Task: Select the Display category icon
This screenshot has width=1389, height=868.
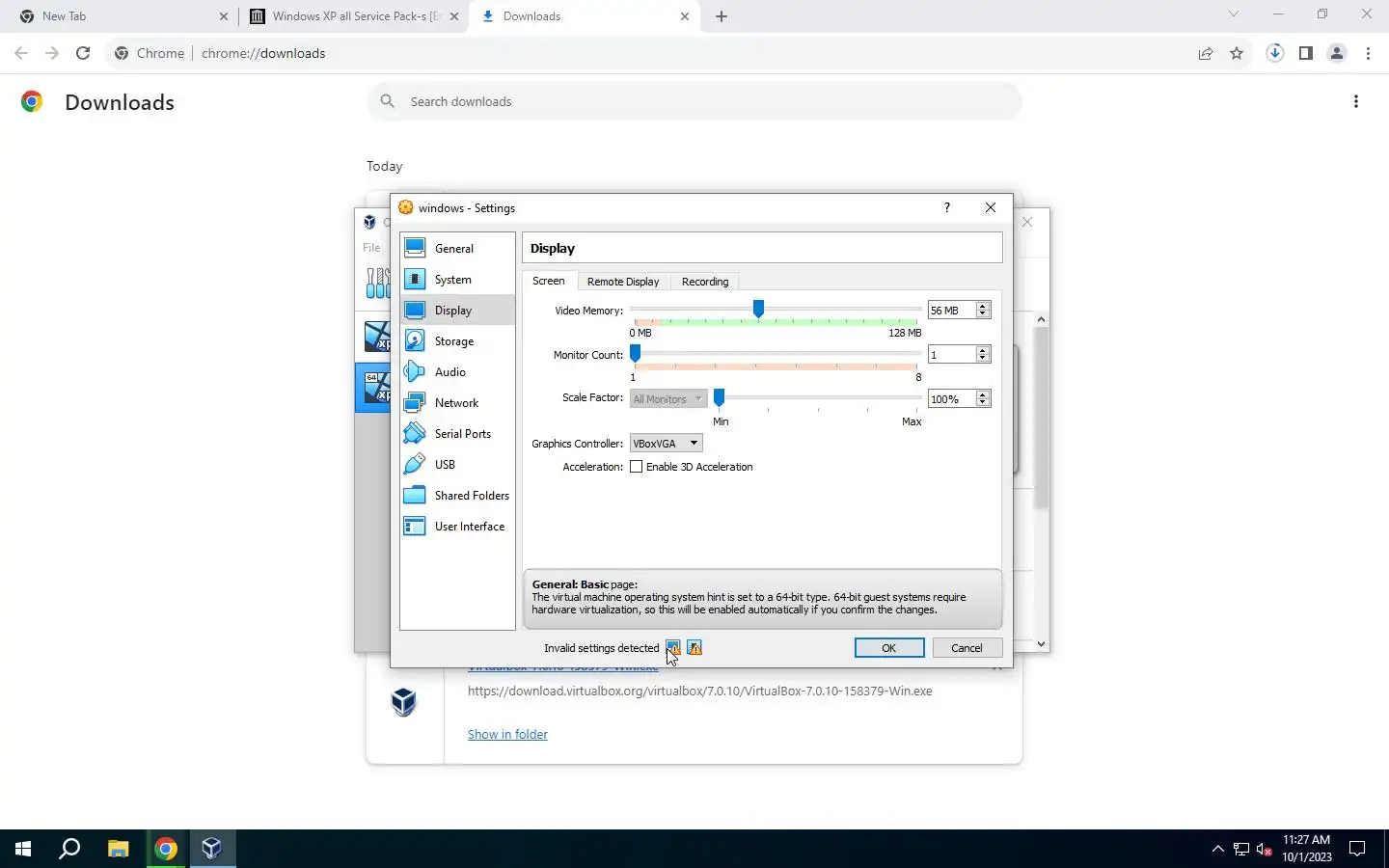Action: coord(415,310)
